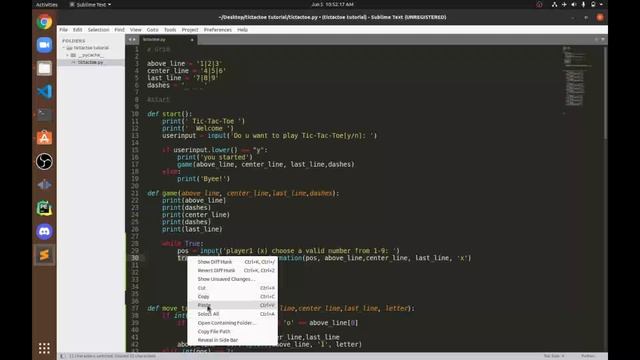Viewport: 640px width, 360px height.
Task: Open Discord from the dock
Action: click(x=44, y=231)
